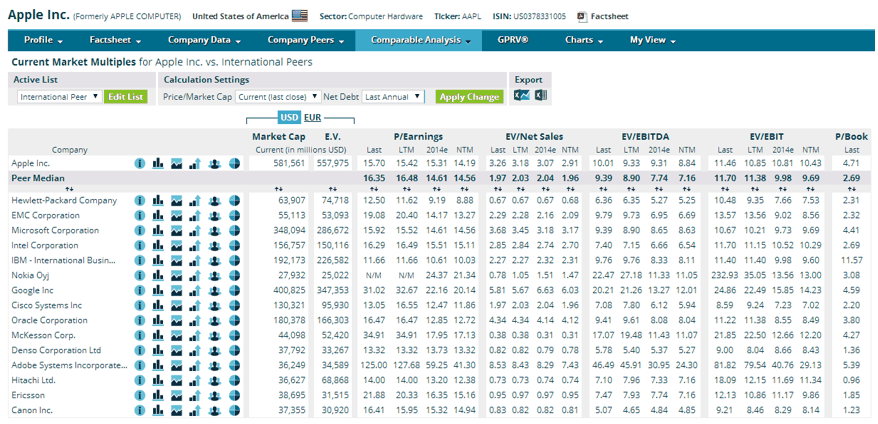Expand the Factsheet menu in navigation bar
The image size is (878, 424).
115,40
